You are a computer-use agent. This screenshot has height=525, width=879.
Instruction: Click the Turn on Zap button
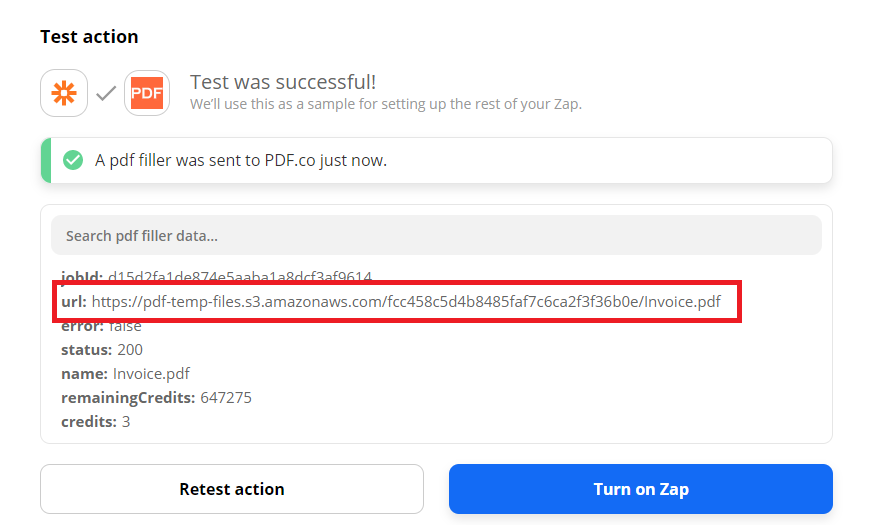(641, 489)
